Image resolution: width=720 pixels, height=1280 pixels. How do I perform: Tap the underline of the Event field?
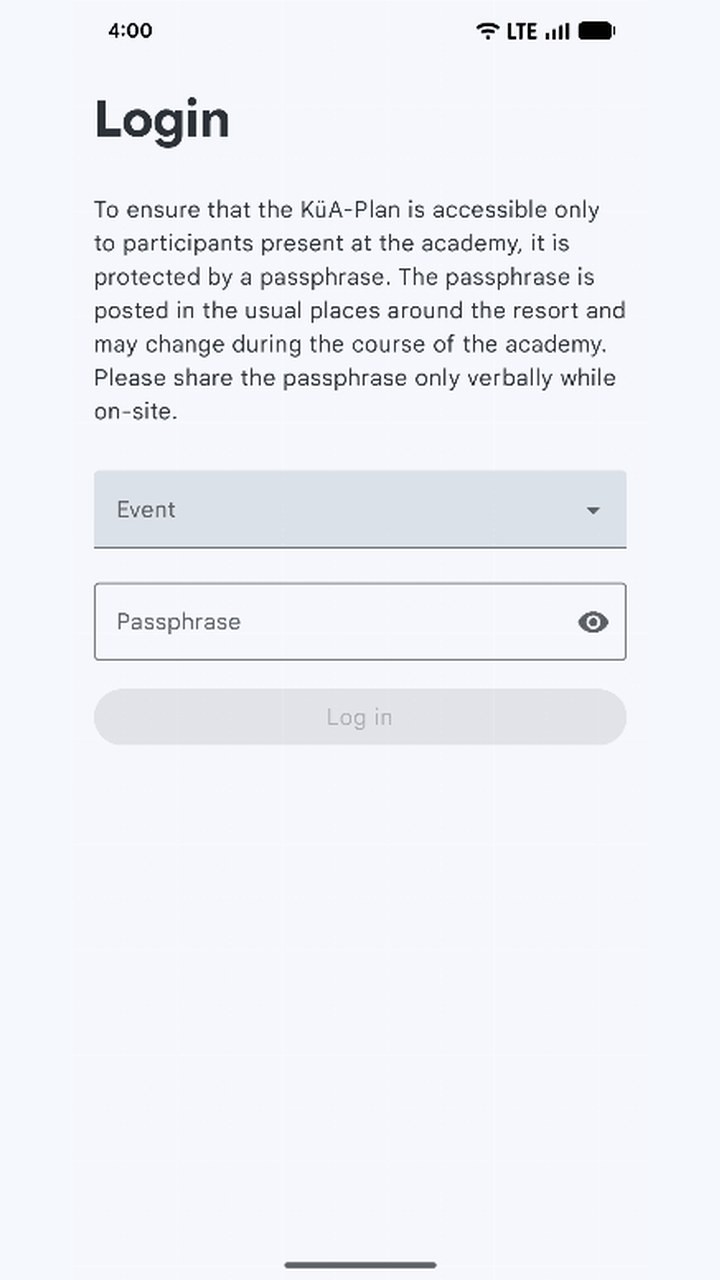360,547
